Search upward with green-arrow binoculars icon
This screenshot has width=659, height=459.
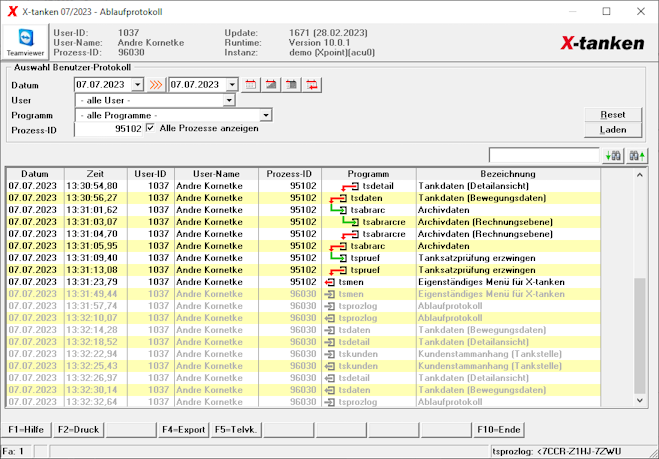click(x=637, y=156)
